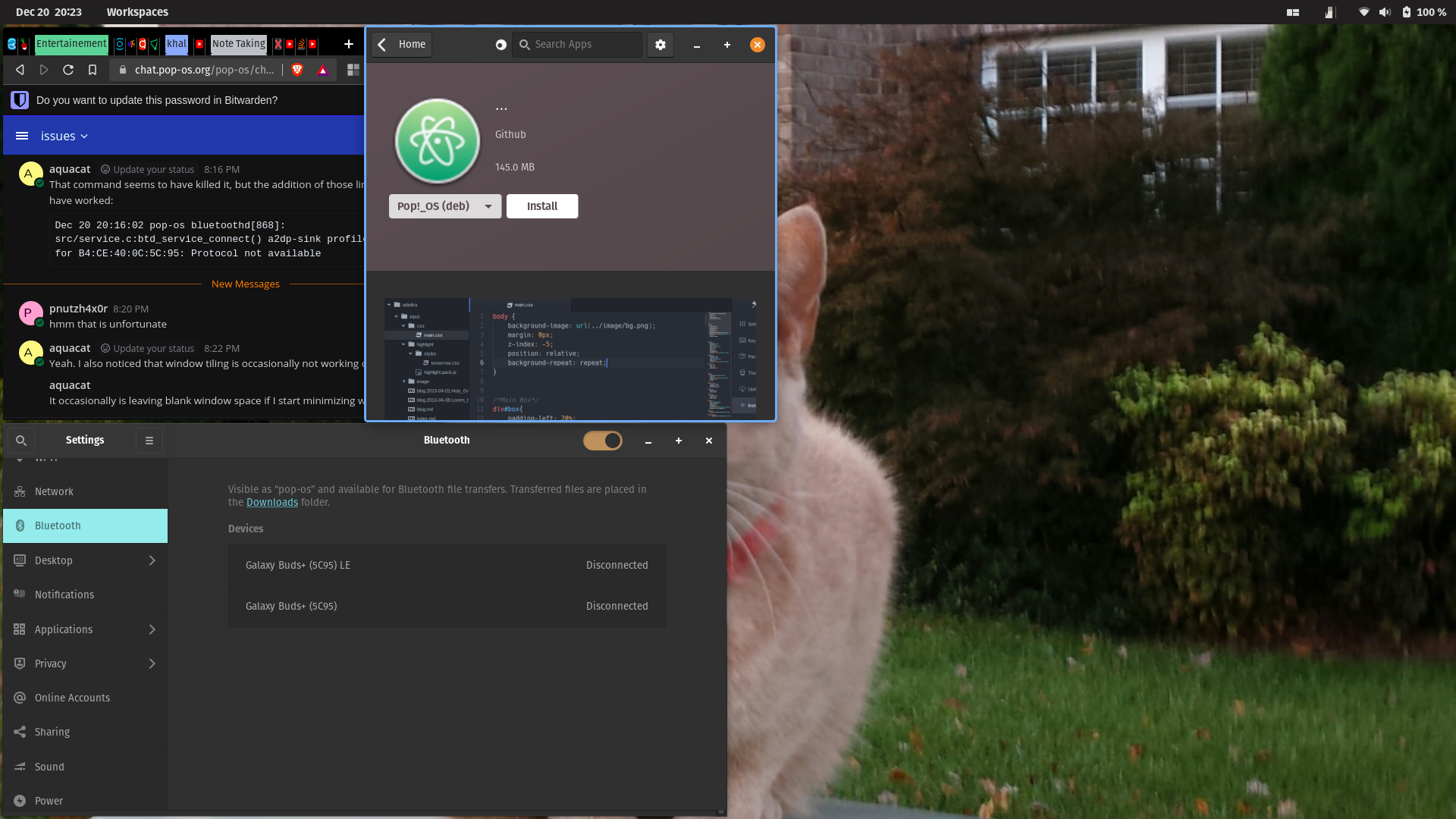Click the Wi-Fi indicator in top bar
The image size is (1456, 819).
(x=1363, y=12)
